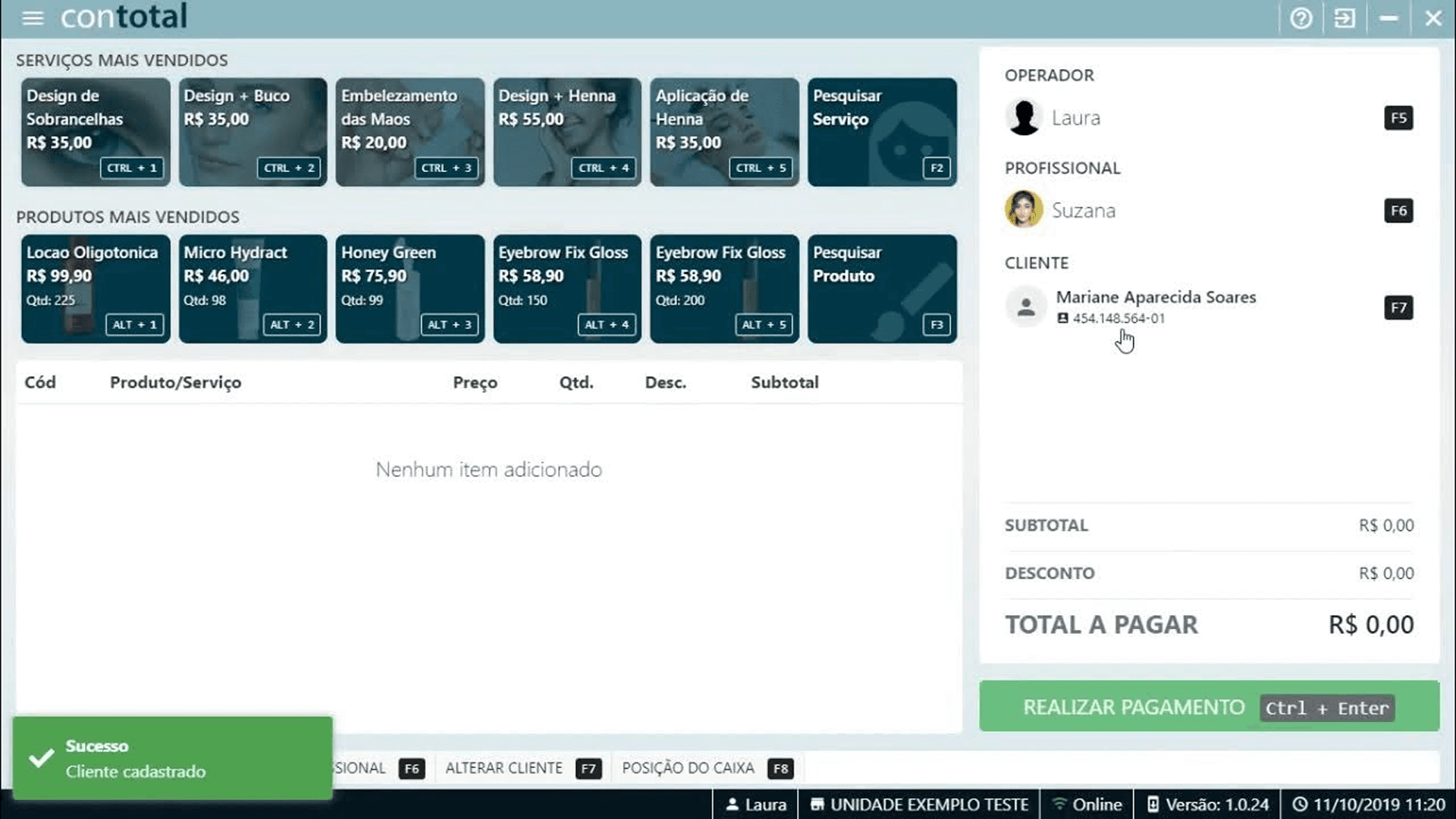
Task: Add the Design + Henna service
Action: [567, 132]
